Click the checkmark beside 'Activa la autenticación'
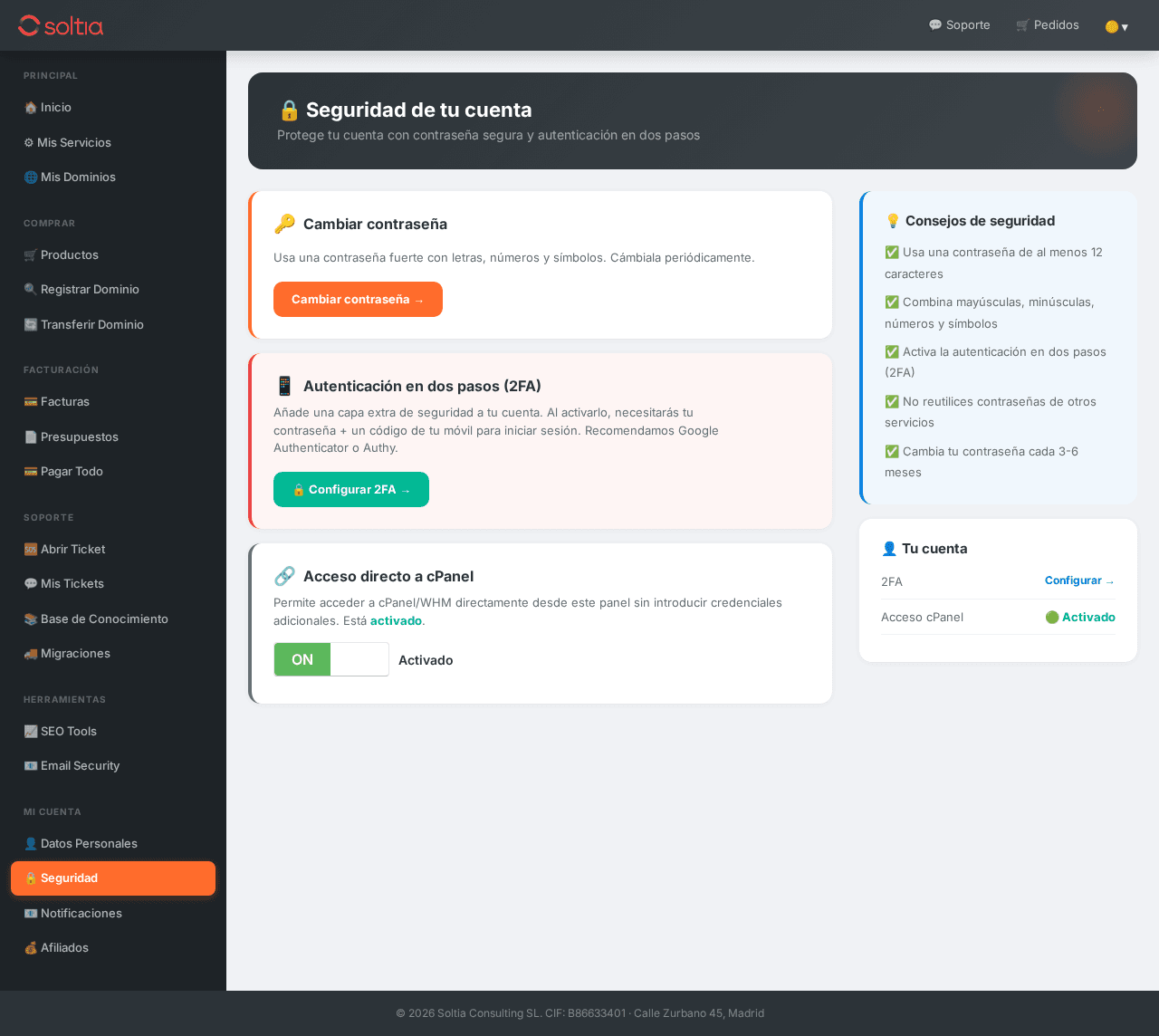1159x1036 pixels. click(x=892, y=351)
